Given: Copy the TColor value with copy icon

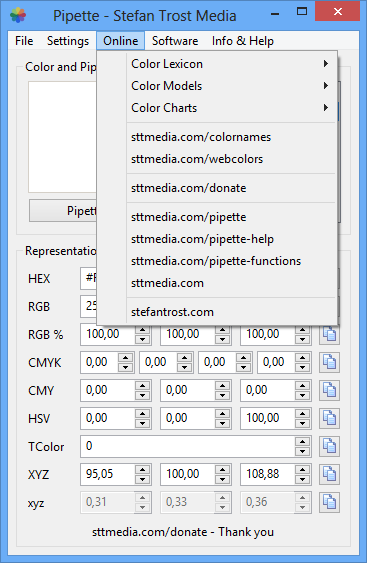Looking at the screenshot, I should tap(329, 446).
